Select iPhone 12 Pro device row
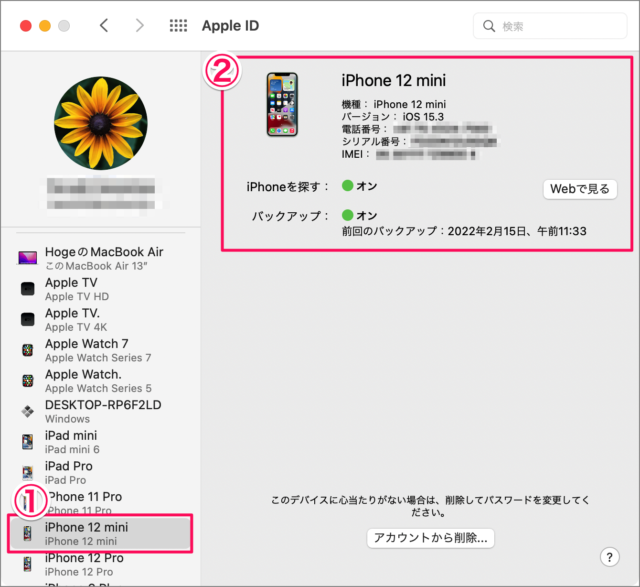This screenshot has width=640, height=587. point(101,564)
